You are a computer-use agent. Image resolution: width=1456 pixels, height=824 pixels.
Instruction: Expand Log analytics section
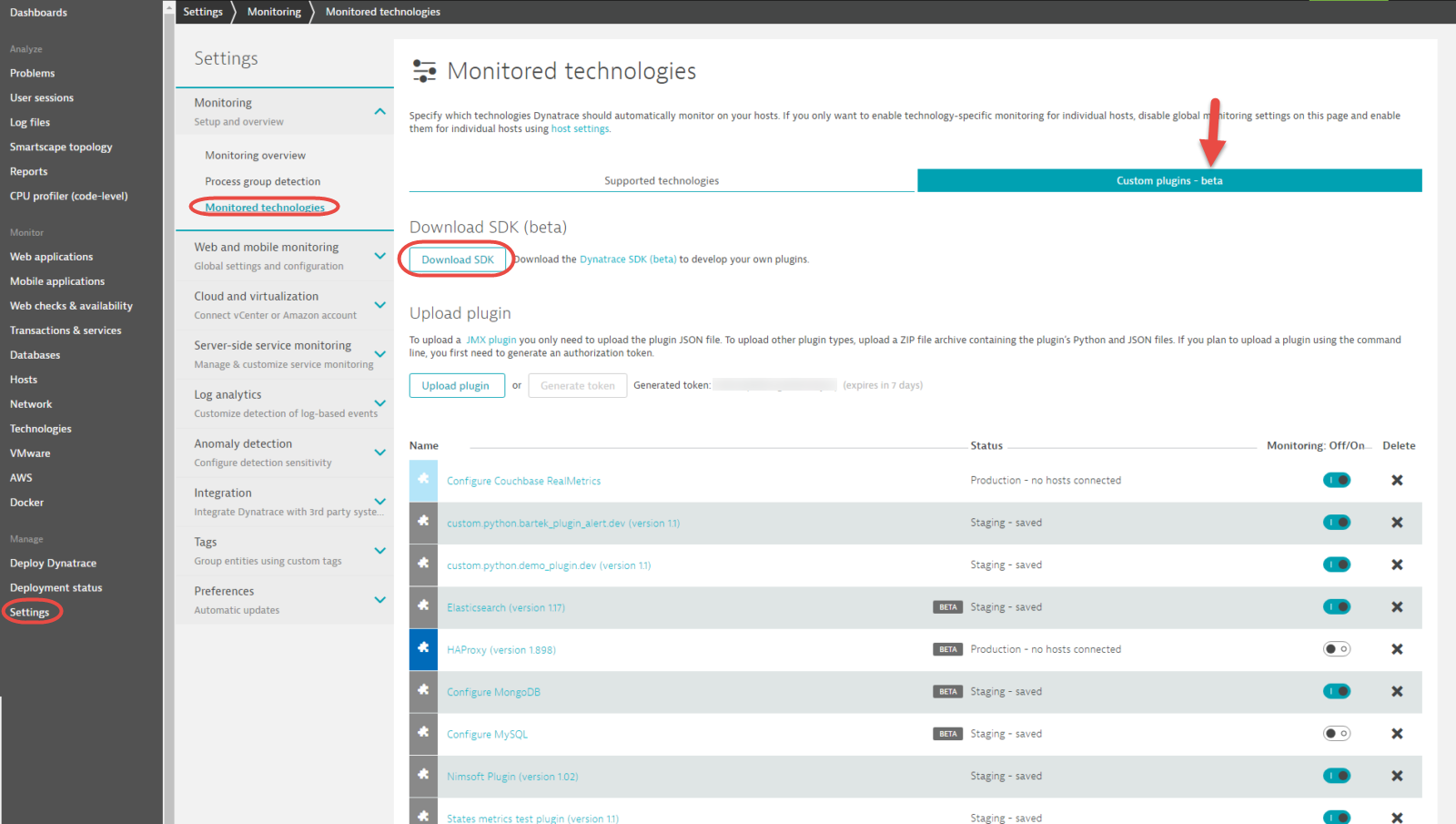pyautogui.click(x=379, y=403)
